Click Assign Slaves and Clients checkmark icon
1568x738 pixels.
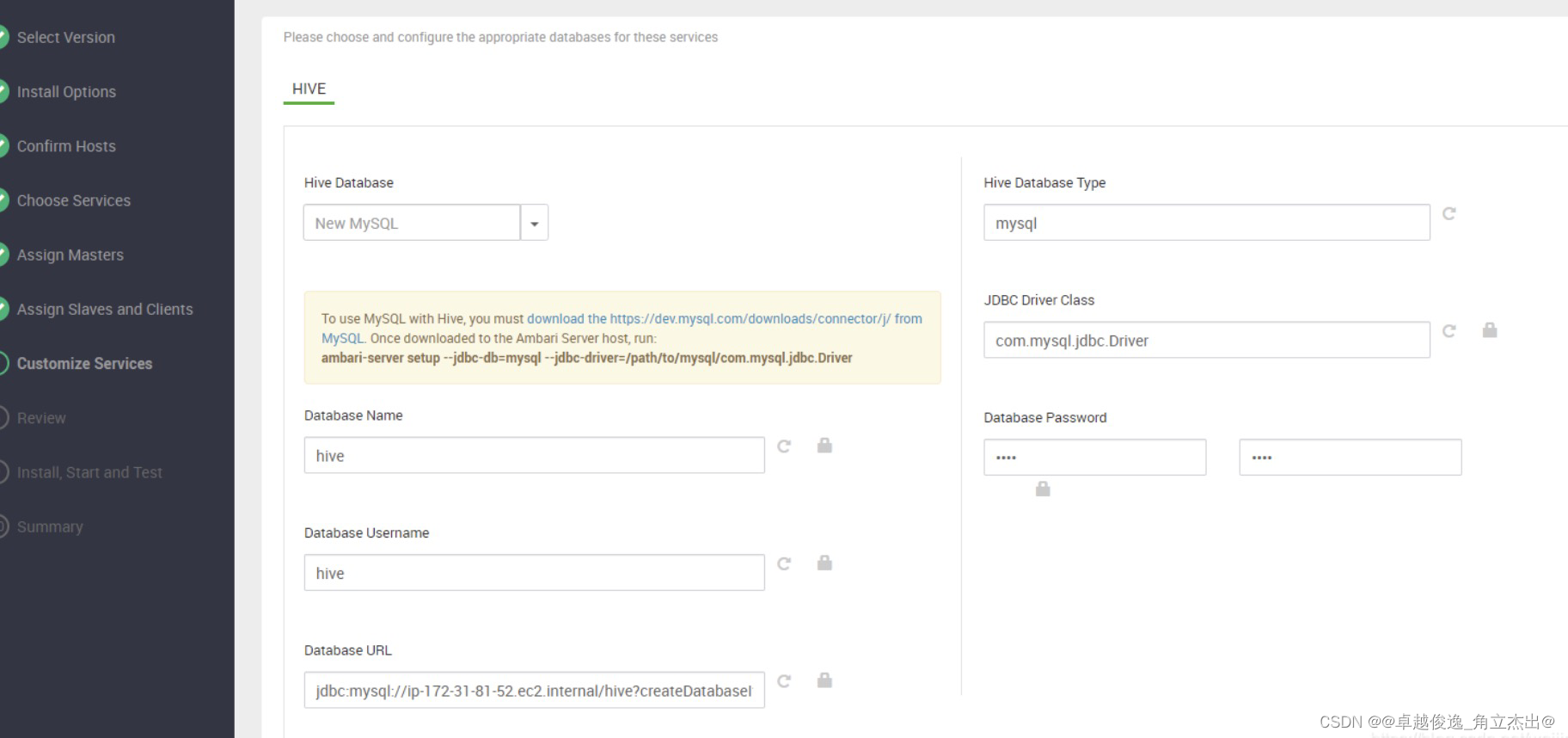coord(3,309)
